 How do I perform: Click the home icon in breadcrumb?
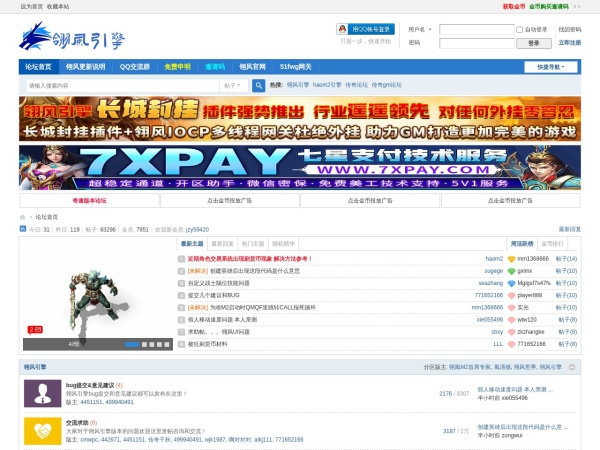point(22,217)
